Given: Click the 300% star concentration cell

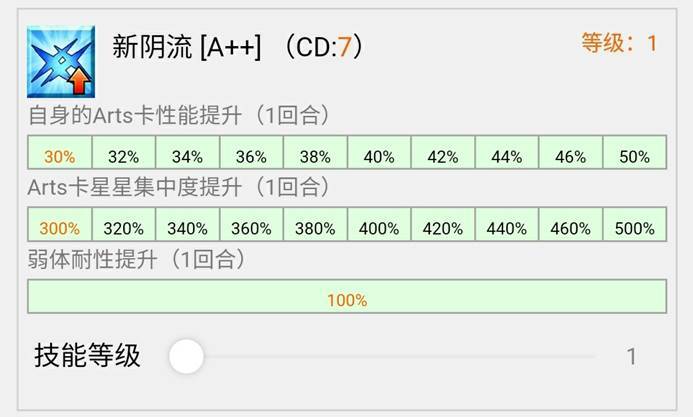Looking at the screenshot, I should 60,224.
